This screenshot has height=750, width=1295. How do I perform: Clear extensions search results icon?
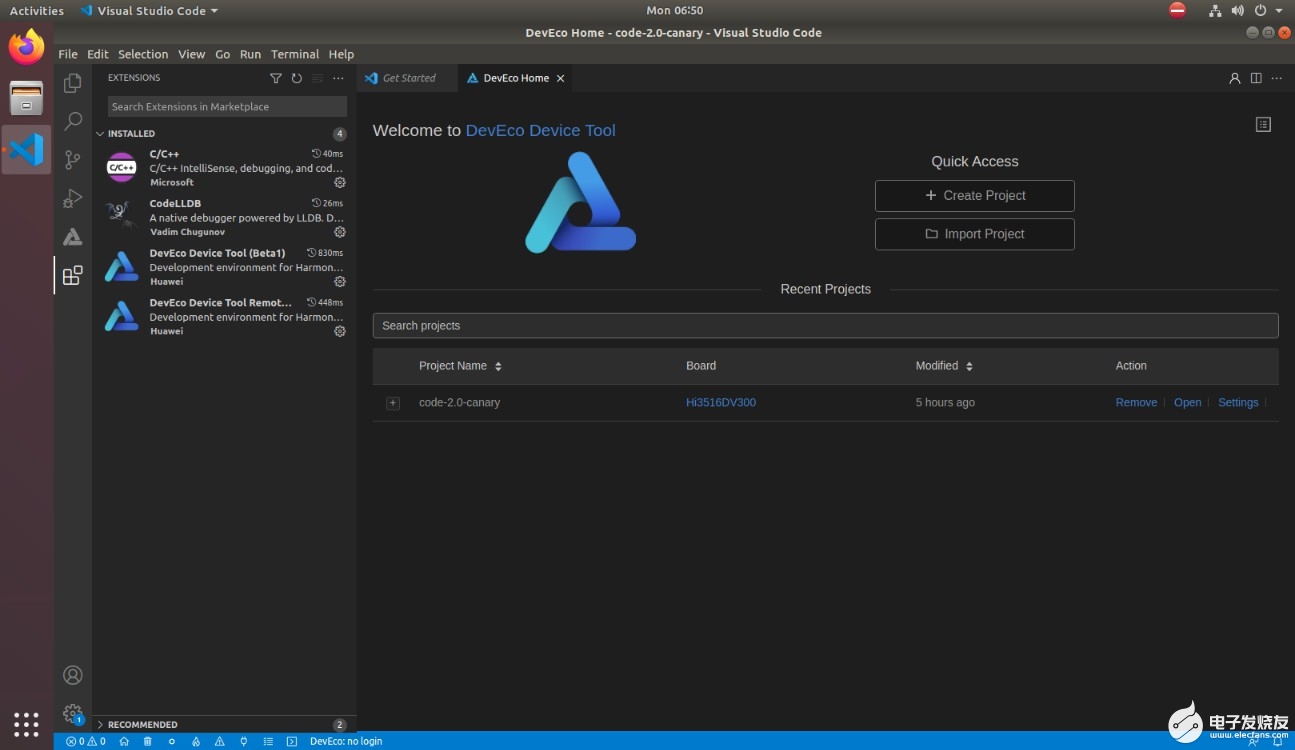317,78
